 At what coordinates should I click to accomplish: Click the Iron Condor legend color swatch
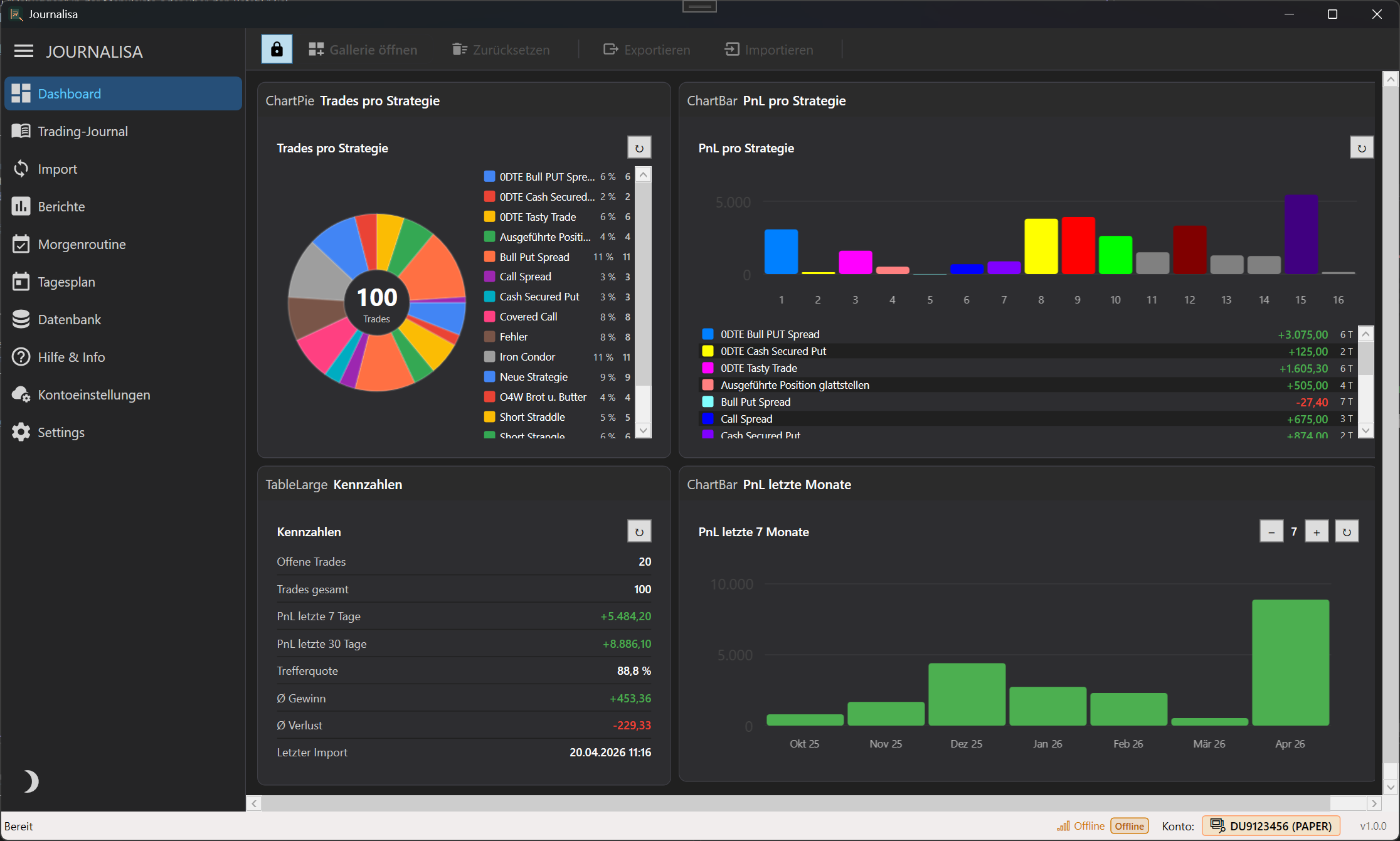[x=489, y=356]
